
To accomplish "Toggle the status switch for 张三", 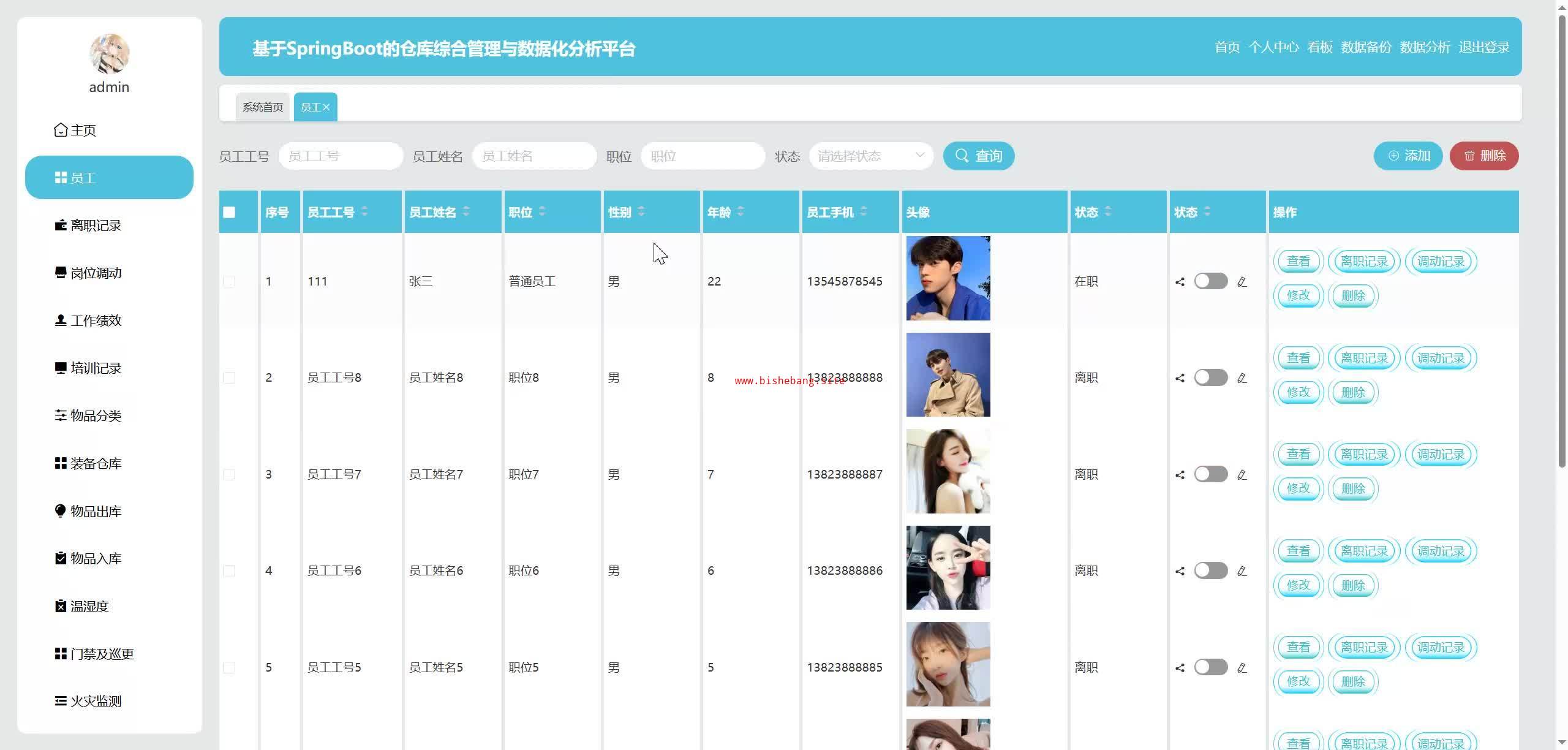I will coord(1210,281).
